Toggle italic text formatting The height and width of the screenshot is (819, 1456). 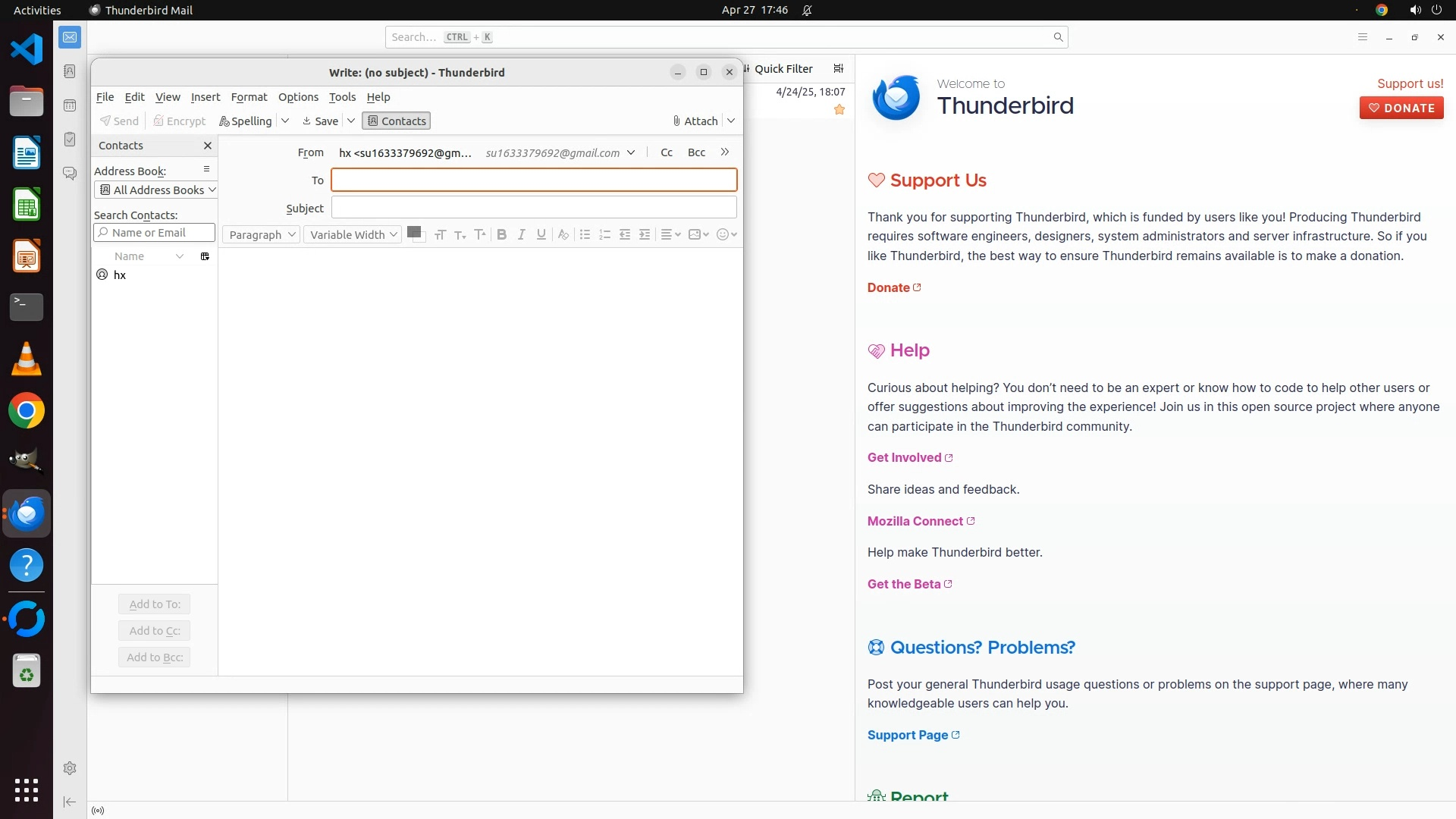click(x=521, y=235)
